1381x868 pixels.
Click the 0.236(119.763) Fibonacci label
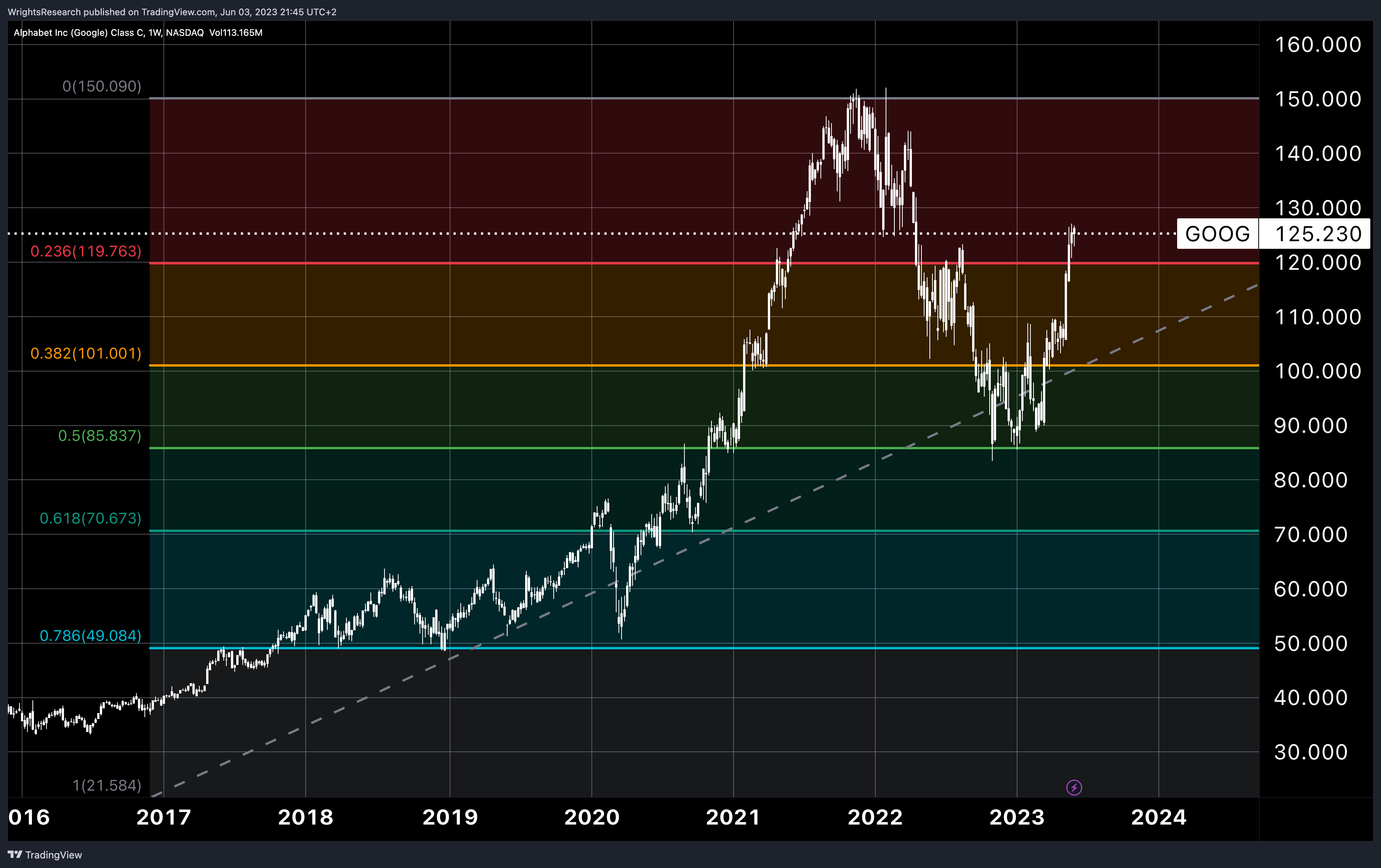coord(85,251)
